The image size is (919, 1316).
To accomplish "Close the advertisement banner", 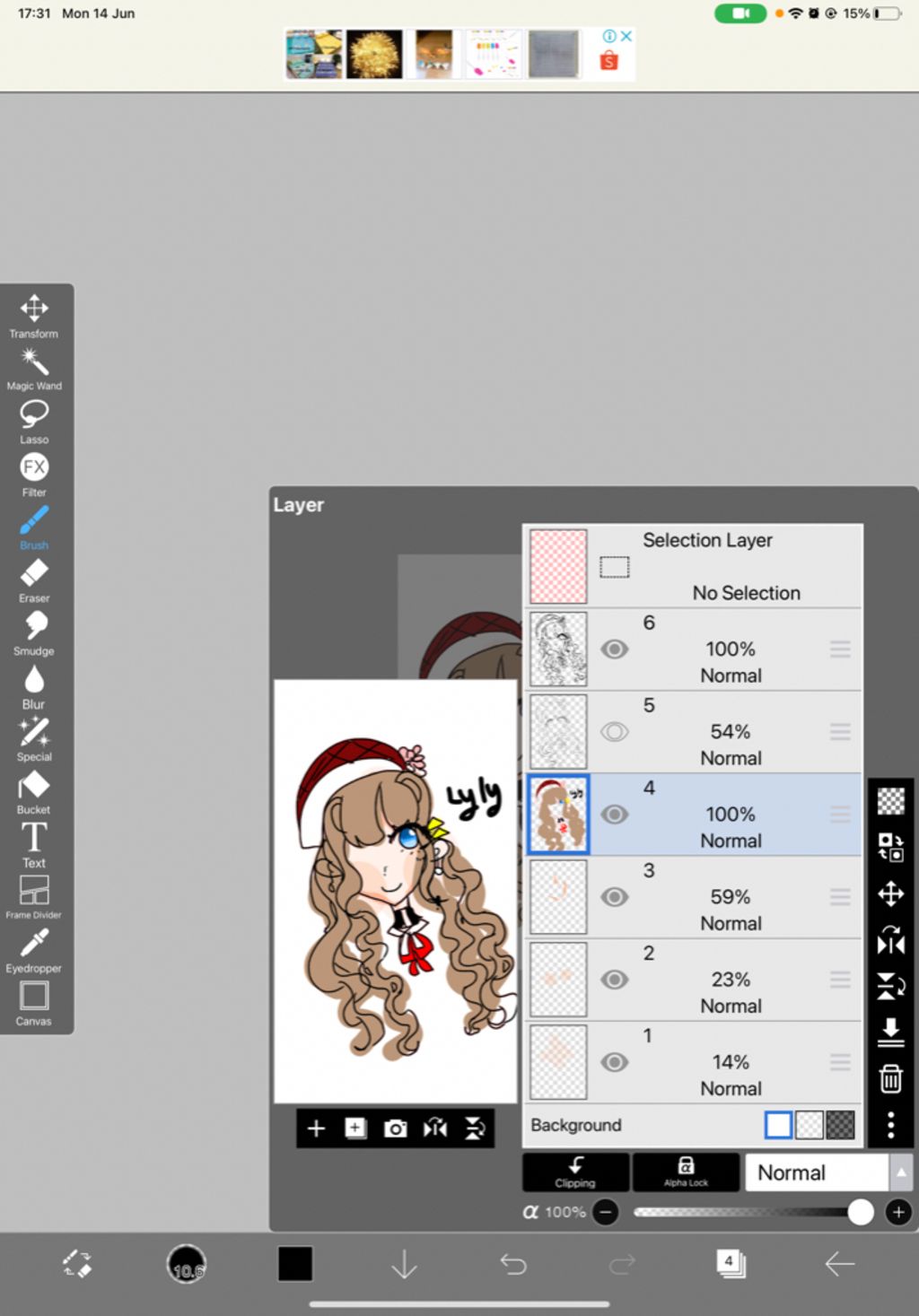I will pyautogui.click(x=626, y=36).
